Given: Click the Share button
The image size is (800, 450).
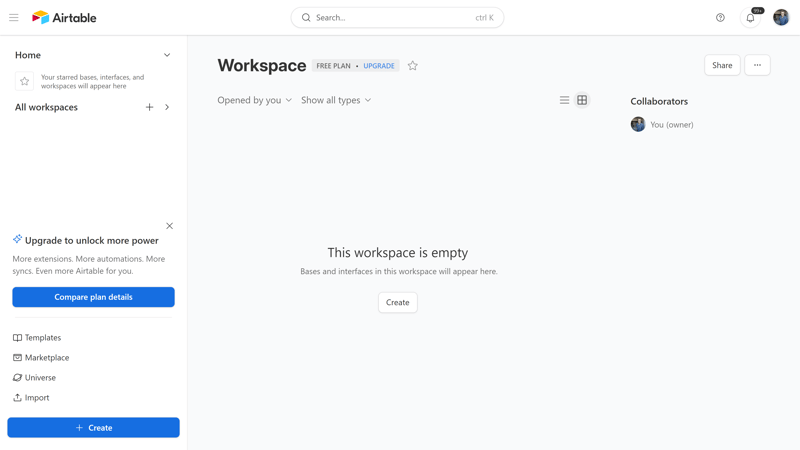Looking at the screenshot, I should [722, 65].
